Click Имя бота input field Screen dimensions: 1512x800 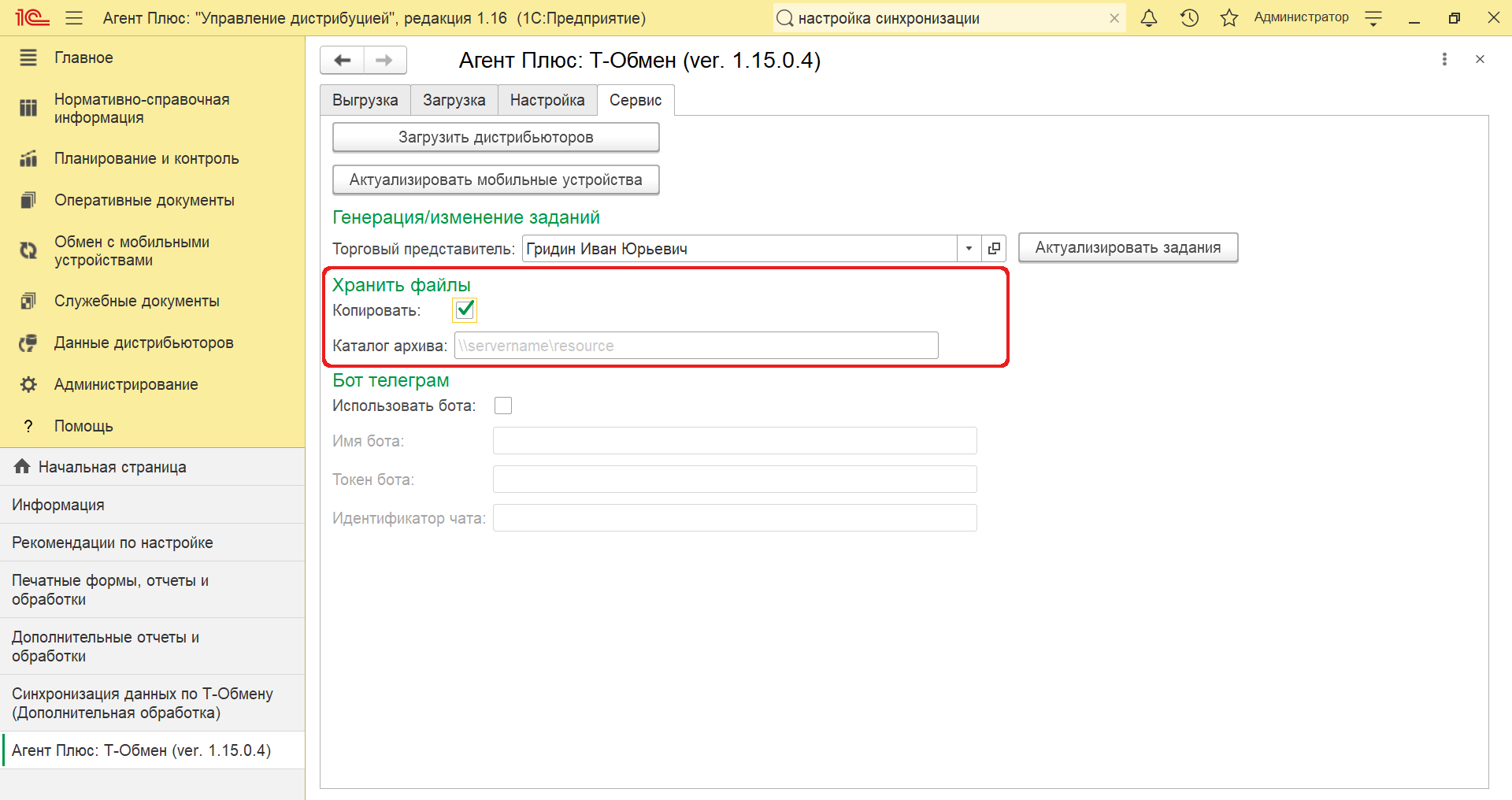click(x=735, y=441)
